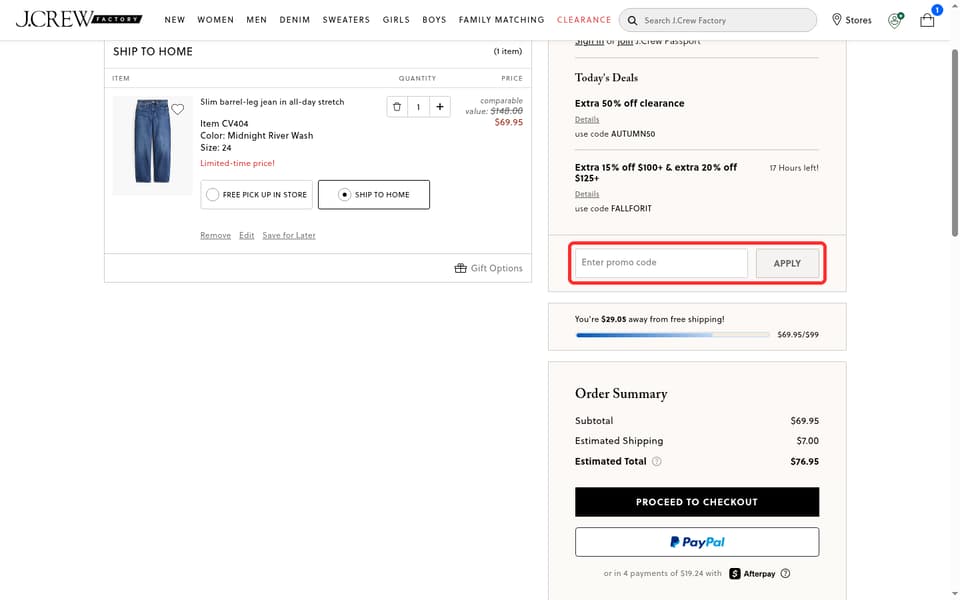Click the '$69.95/$99' shipping progress text

(798, 335)
